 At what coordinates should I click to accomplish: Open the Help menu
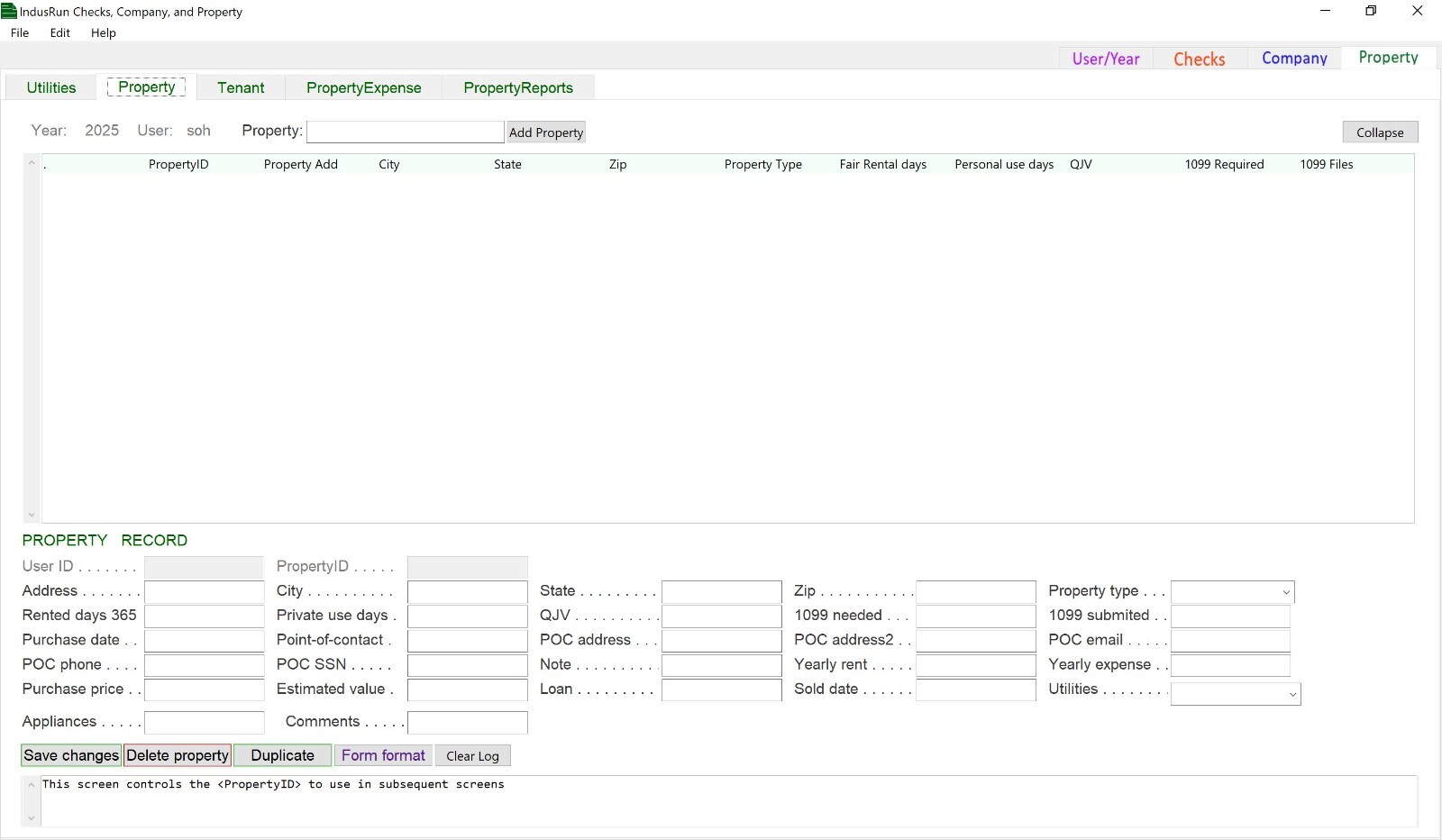(104, 32)
